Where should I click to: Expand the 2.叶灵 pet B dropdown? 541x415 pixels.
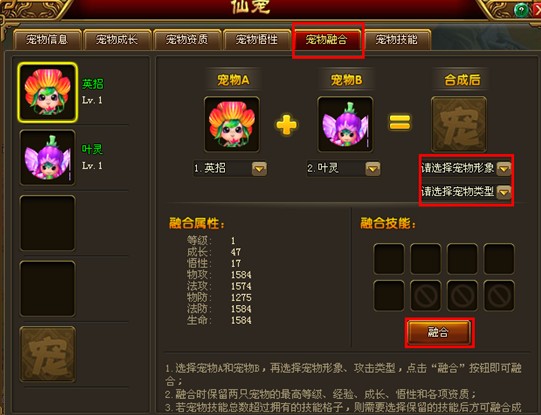pos(373,169)
